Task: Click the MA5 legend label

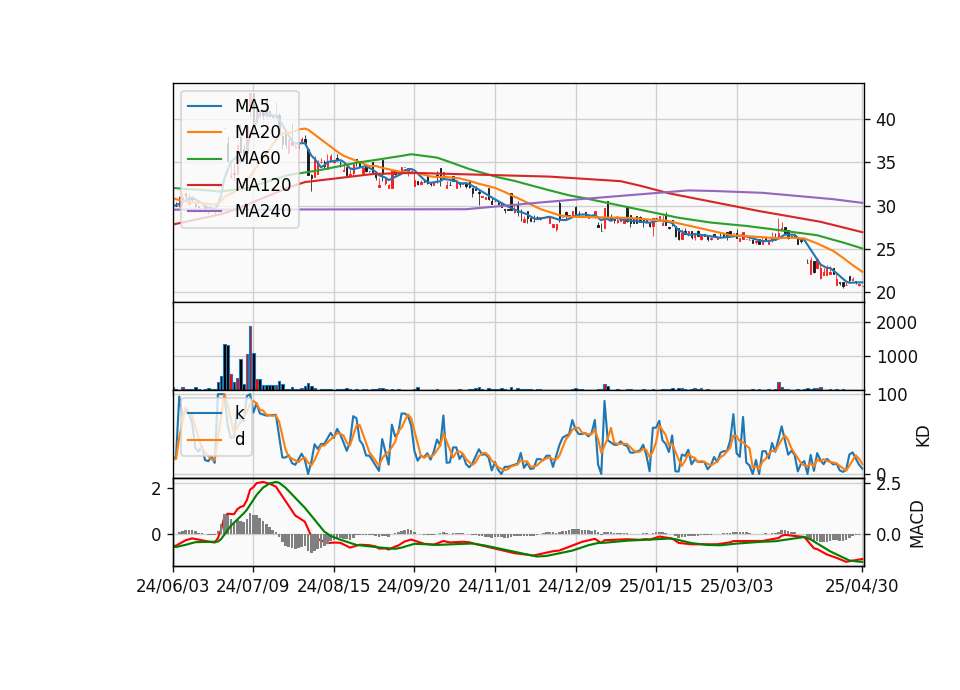Action: tap(252, 106)
